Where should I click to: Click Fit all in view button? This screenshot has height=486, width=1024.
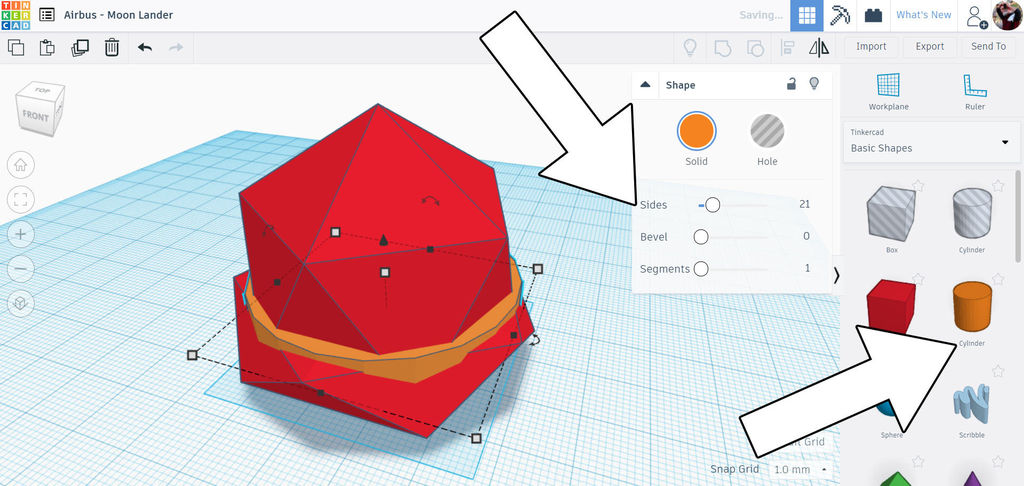pyautogui.click(x=20, y=199)
